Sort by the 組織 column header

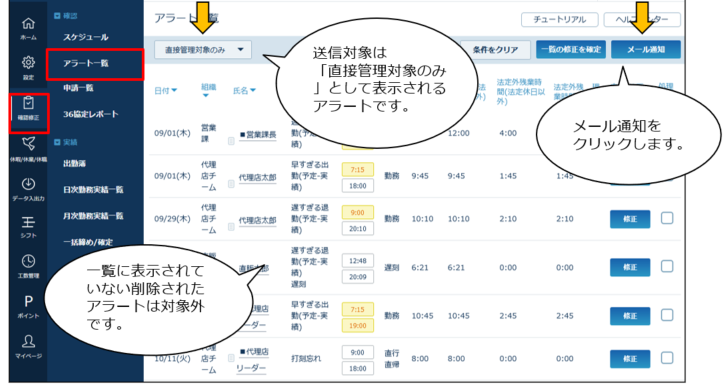click(208, 90)
